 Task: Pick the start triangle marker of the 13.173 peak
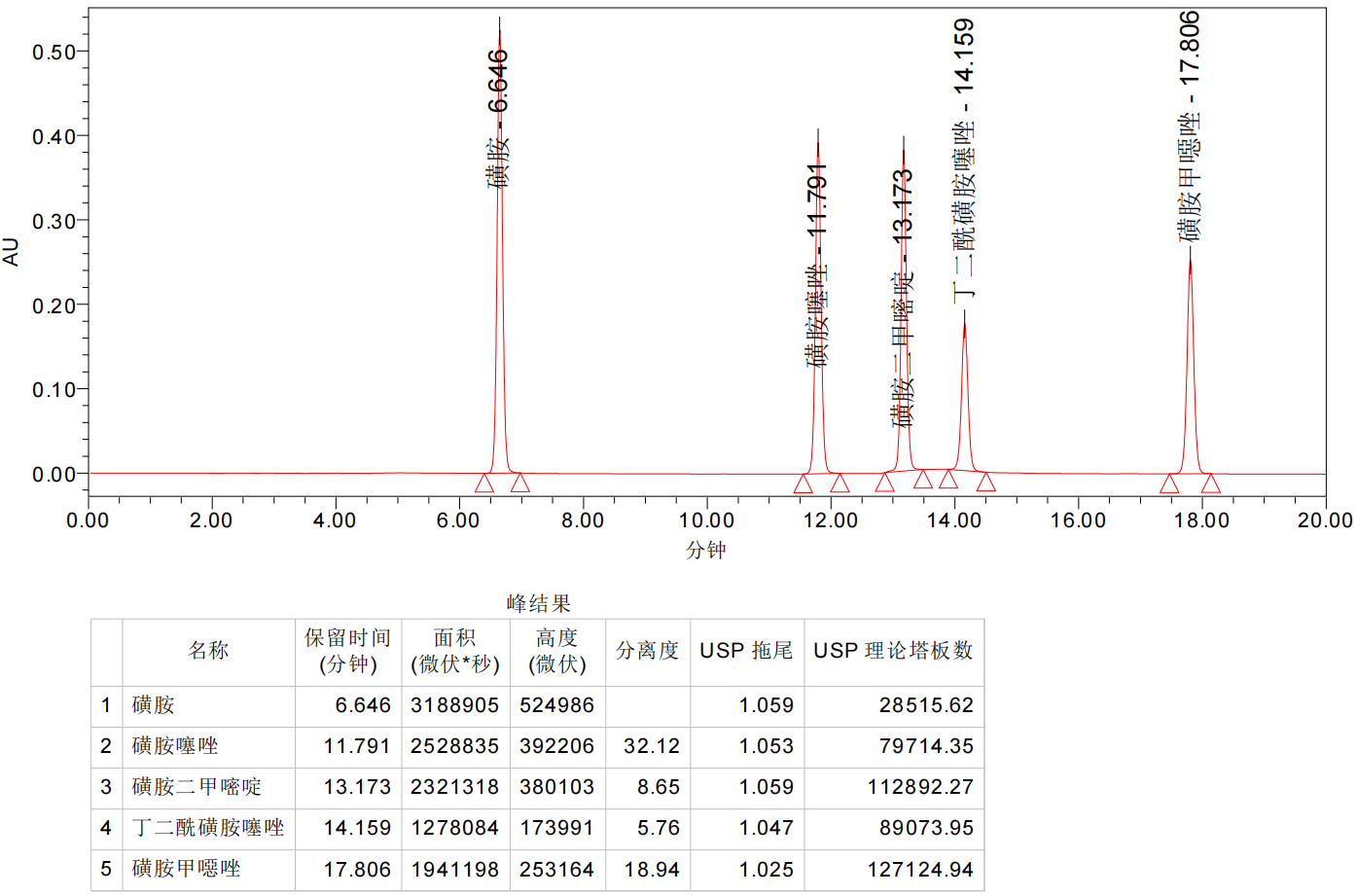(884, 483)
